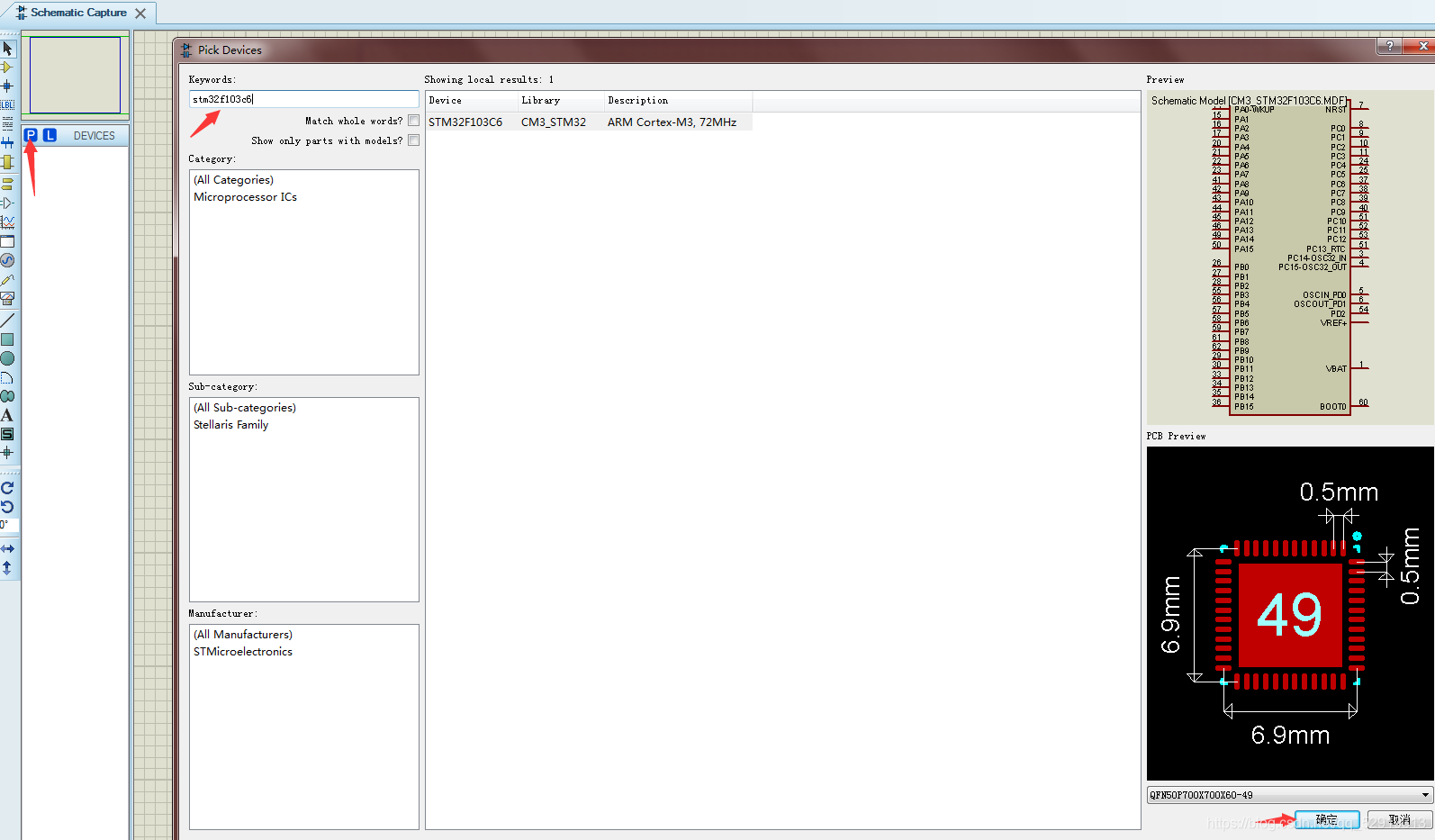Click the rotation angle field
Viewport: 1435px width, 840px height.
point(10,525)
